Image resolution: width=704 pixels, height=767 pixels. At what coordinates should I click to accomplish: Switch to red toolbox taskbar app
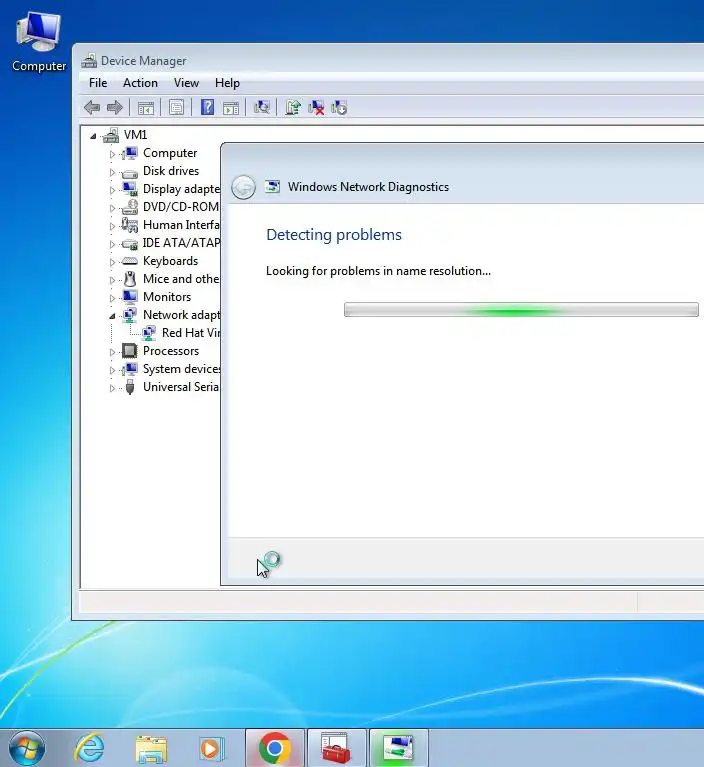click(336, 748)
